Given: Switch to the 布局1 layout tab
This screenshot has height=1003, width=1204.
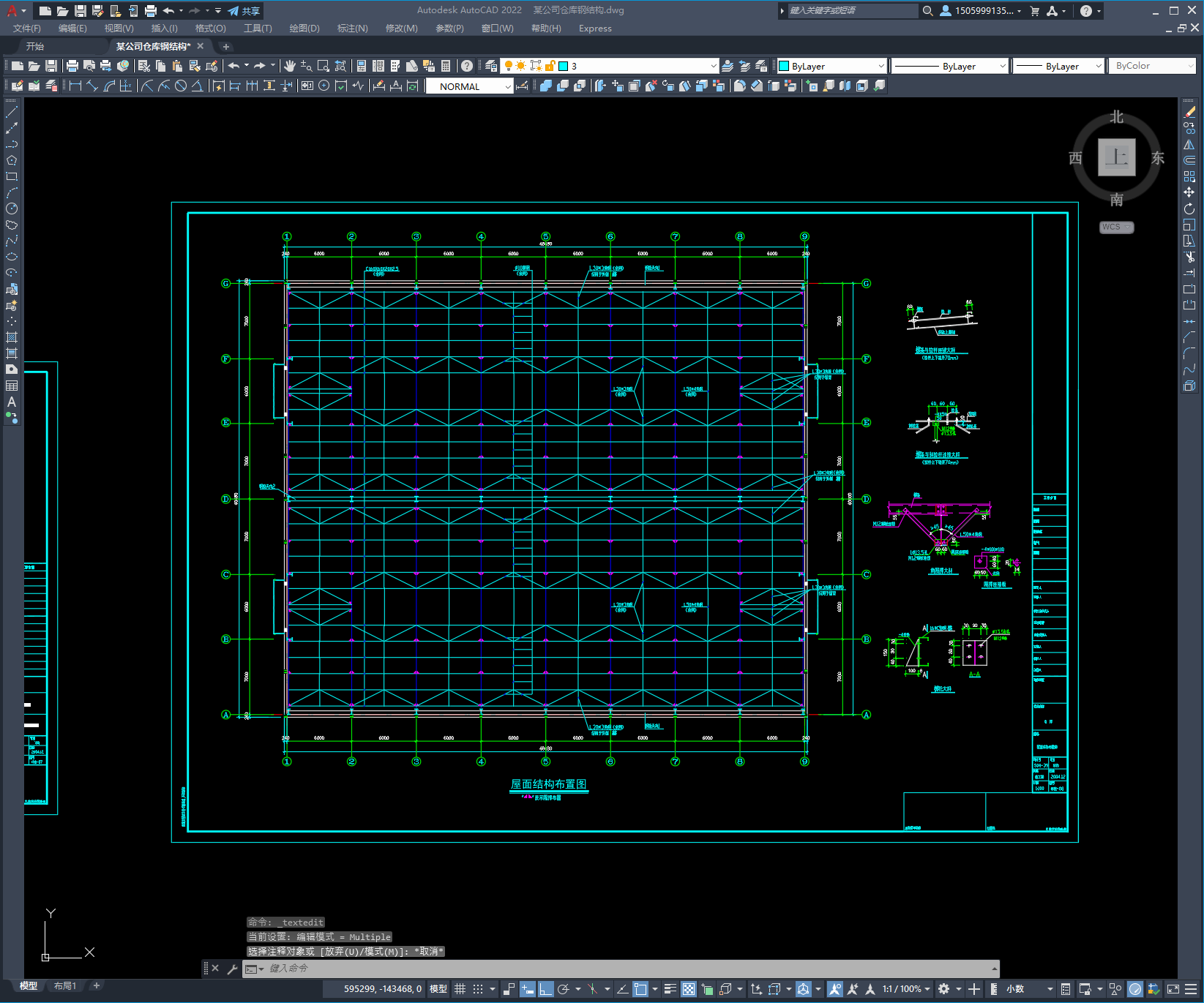Looking at the screenshot, I should tap(64, 986).
